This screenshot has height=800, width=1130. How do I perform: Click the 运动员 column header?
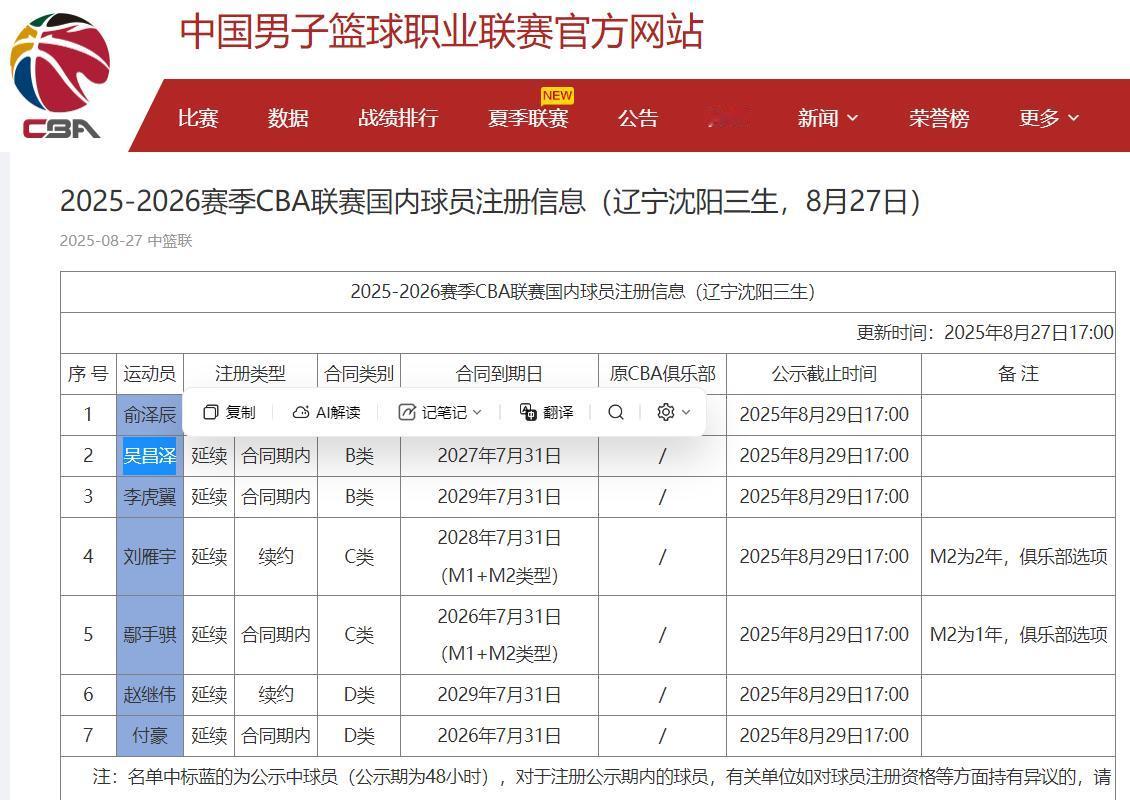150,374
